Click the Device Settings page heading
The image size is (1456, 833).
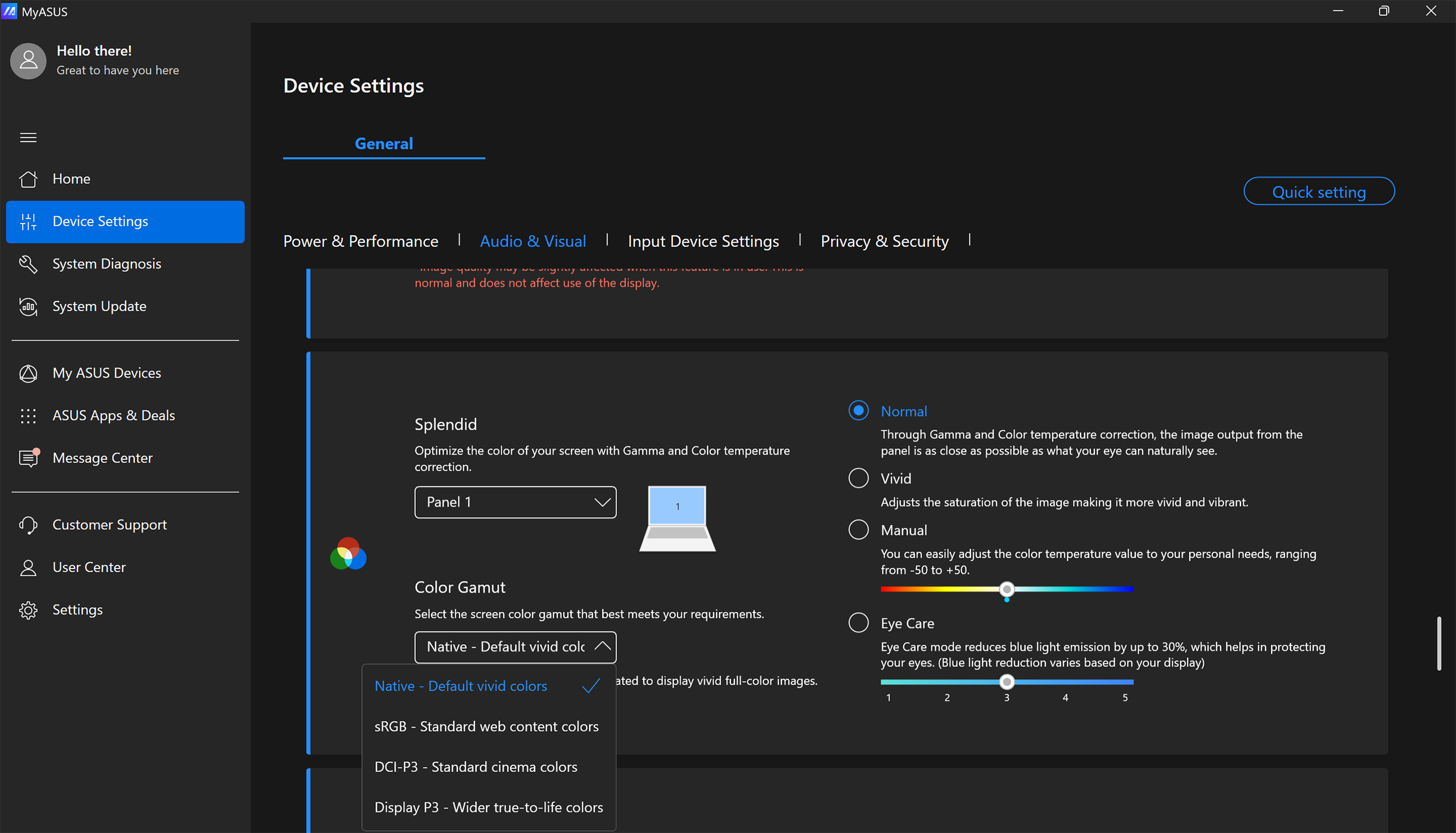point(353,86)
